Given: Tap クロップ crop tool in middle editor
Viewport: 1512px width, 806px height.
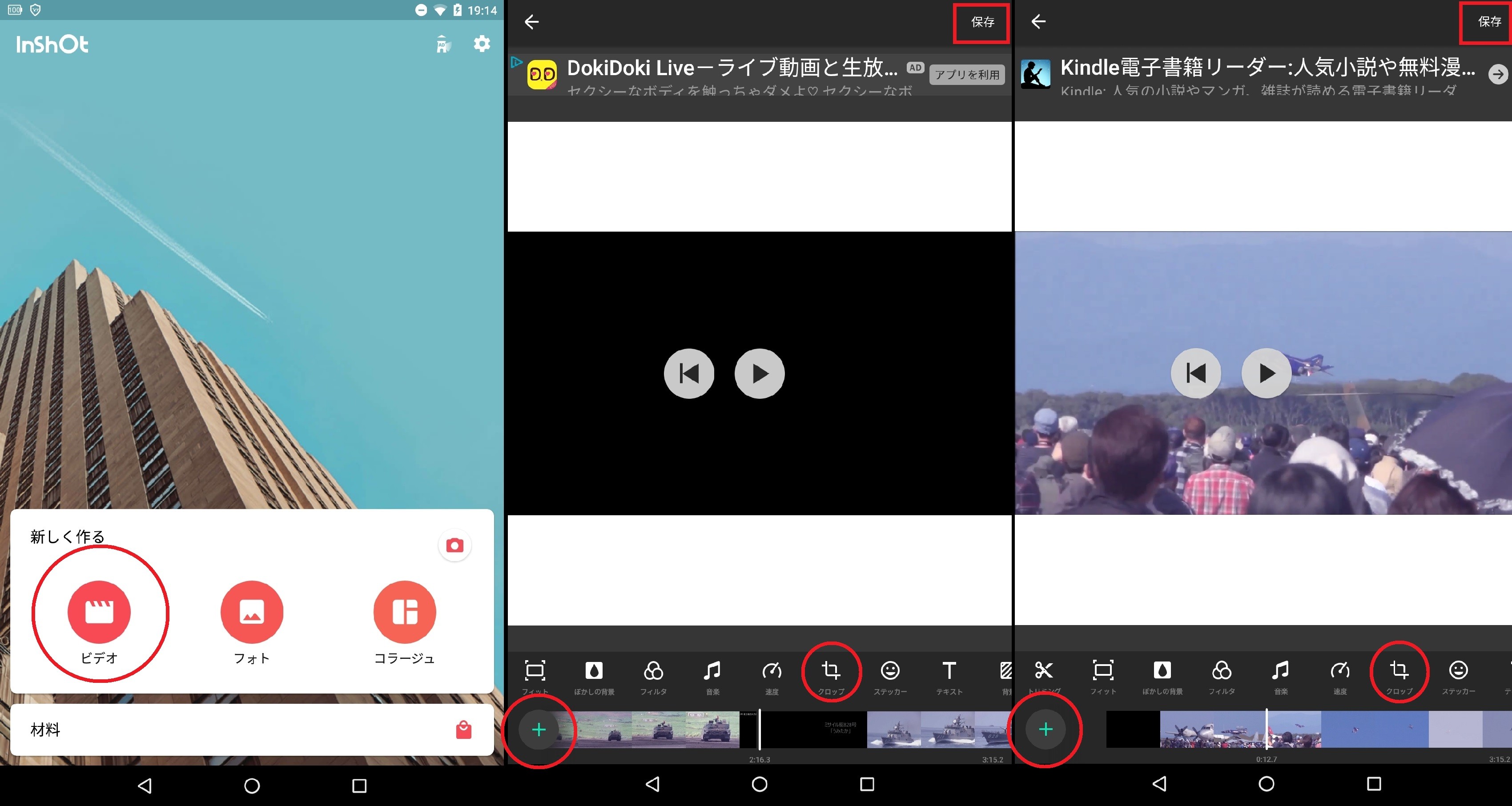Looking at the screenshot, I should click(x=831, y=671).
